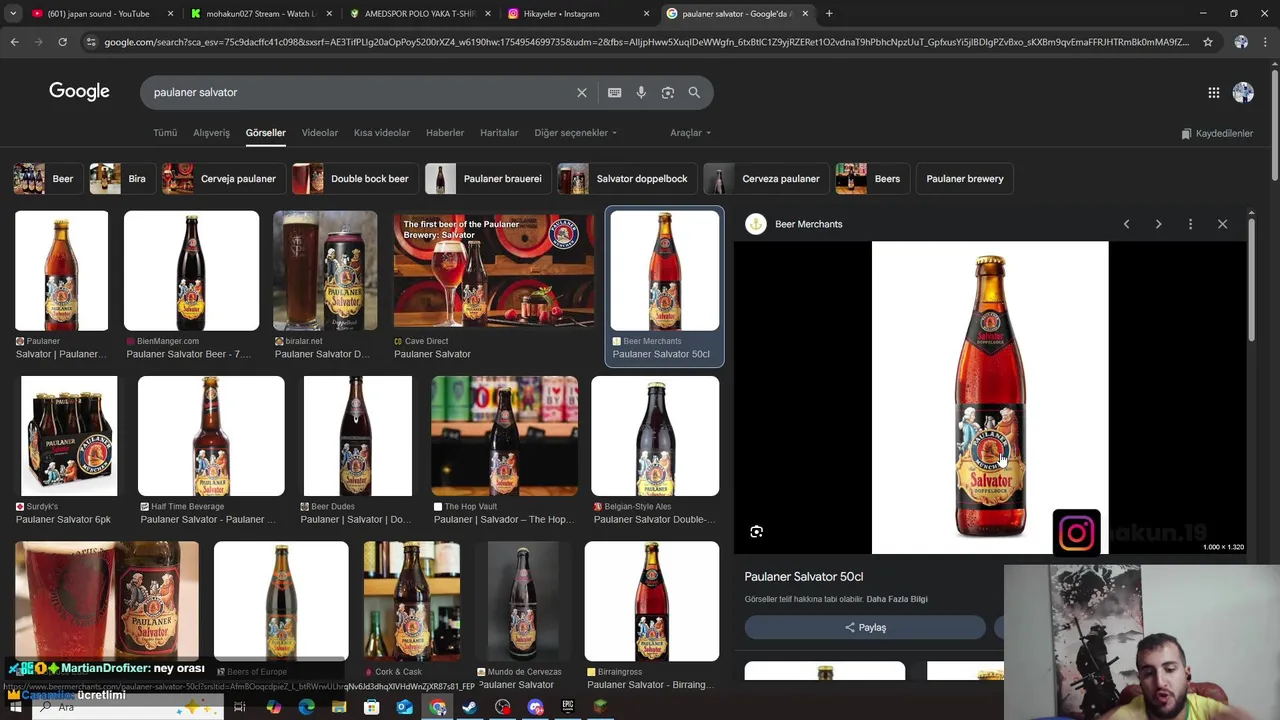
Task: Show next image in preview panel
Action: coord(1159,224)
